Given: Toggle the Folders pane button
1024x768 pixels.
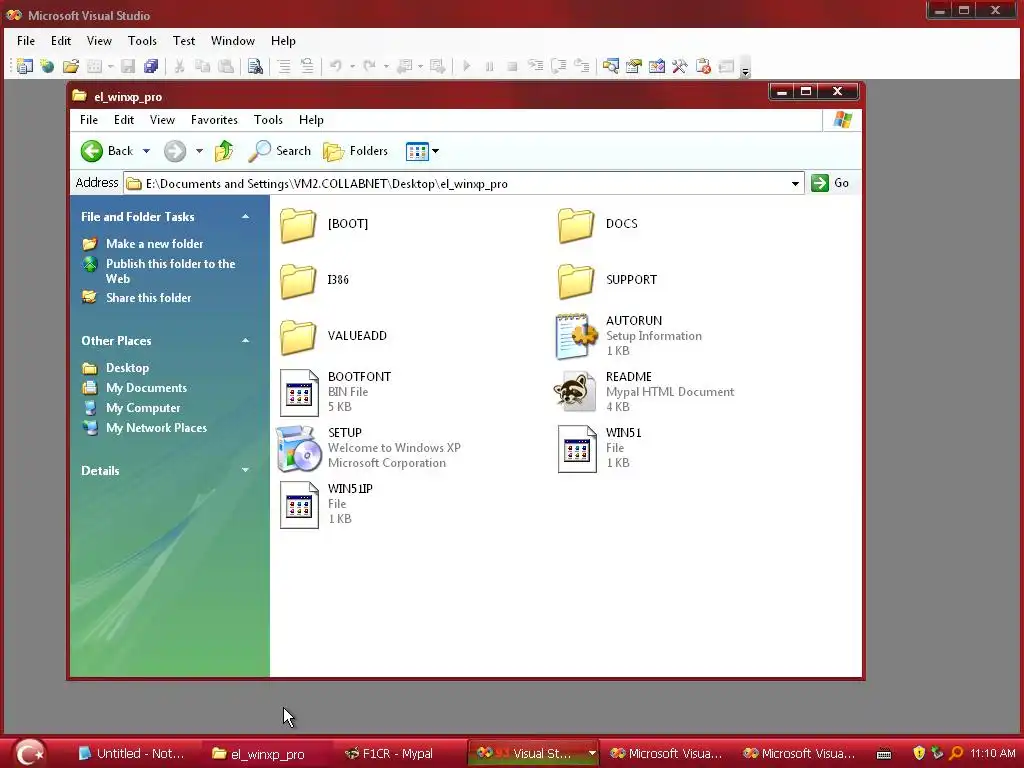Looking at the screenshot, I should [x=356, y=151].
